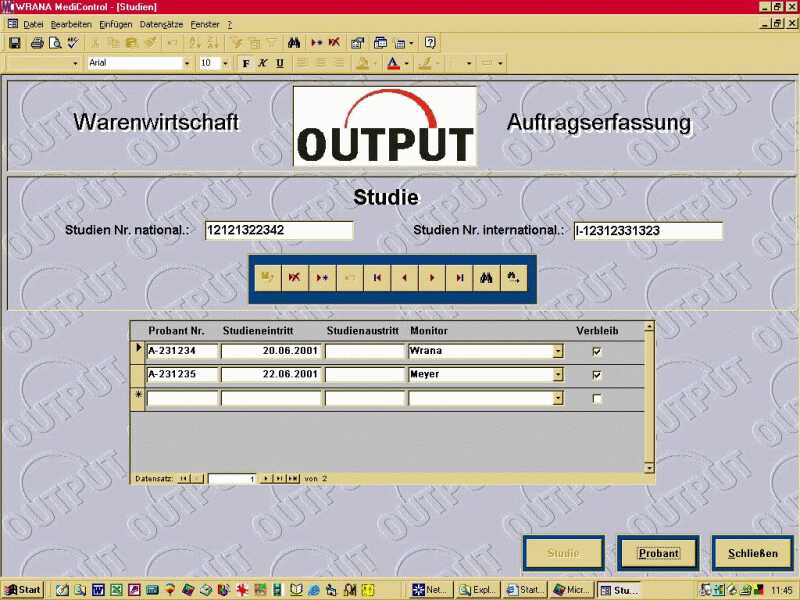Screen dimensions: 800x600
Task: Click the Schließen button
Action: [753, 553]
